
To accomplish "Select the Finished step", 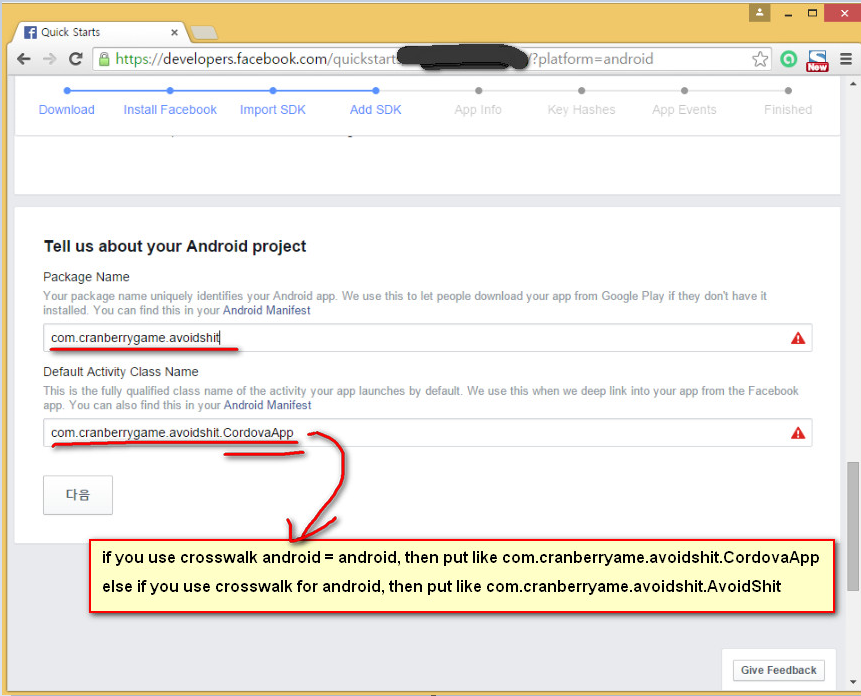I will (787, 110).
